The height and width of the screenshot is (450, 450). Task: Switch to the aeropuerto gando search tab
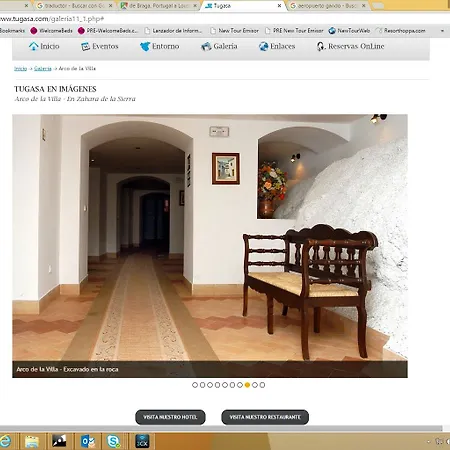click(x=327, y=6)
